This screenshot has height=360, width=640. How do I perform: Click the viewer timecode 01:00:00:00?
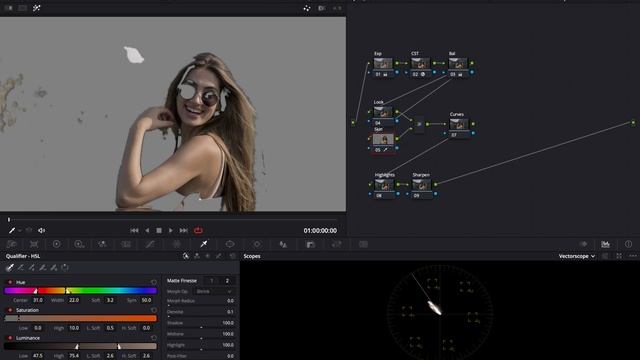pos(320,231)
